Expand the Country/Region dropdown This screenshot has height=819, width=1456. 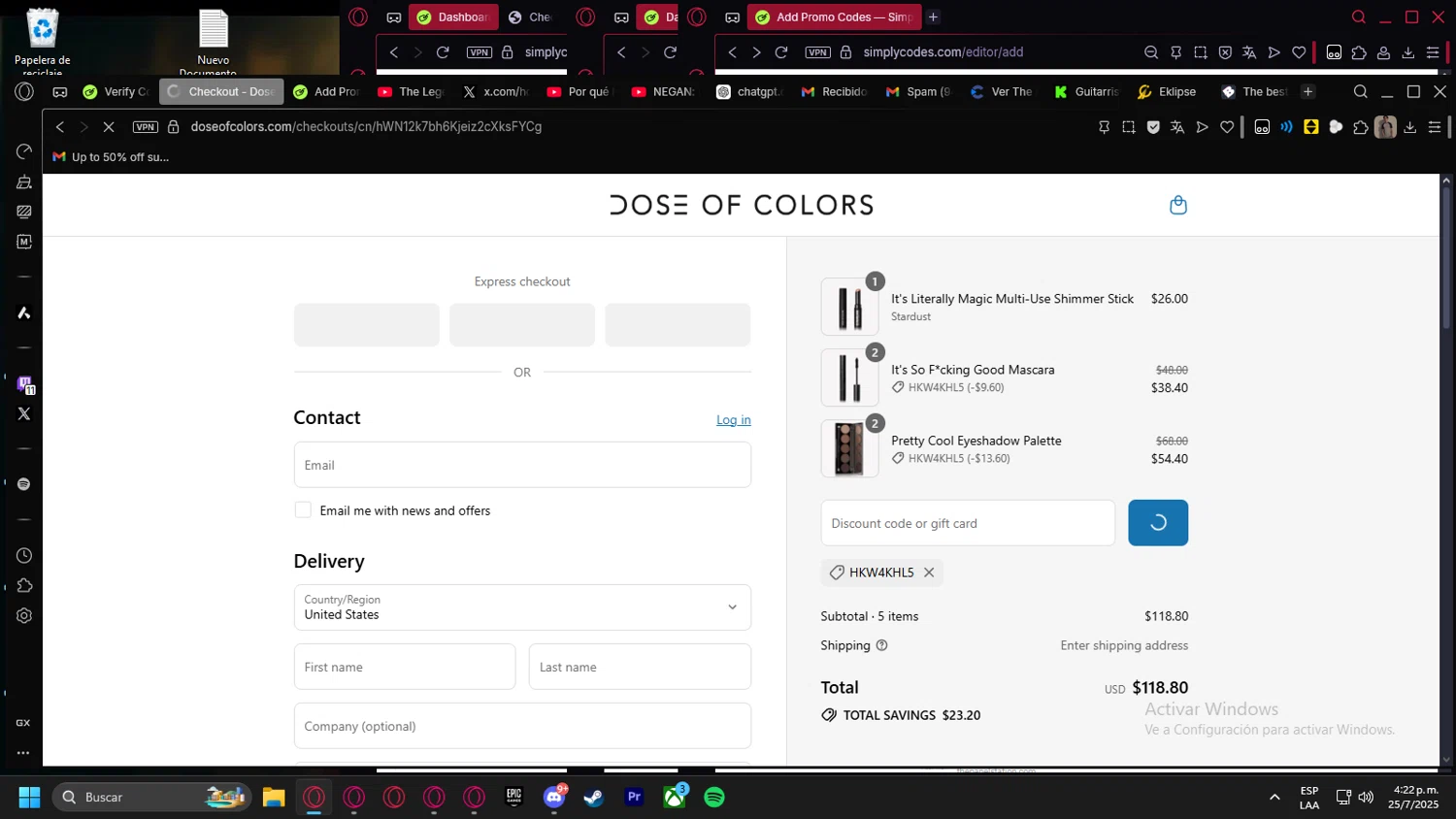click(522, 607)
